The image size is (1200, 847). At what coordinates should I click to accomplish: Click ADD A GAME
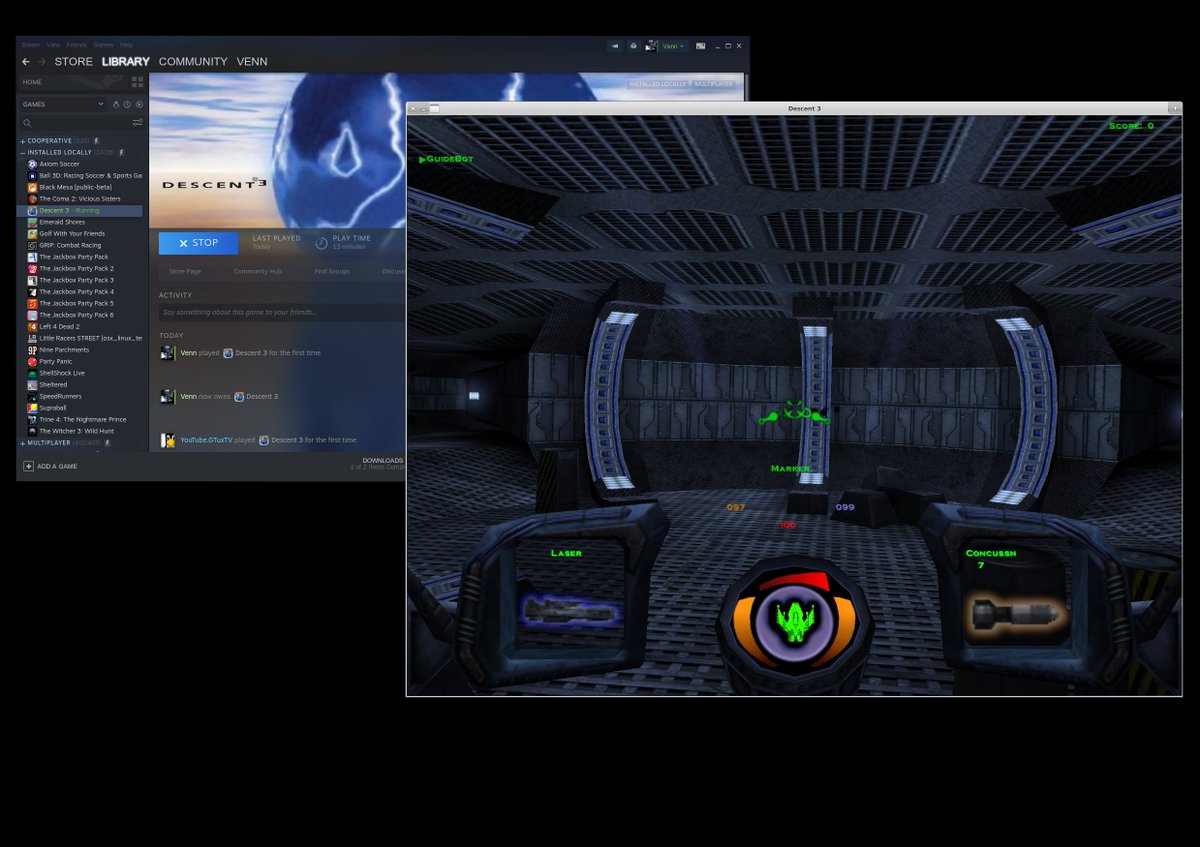57,466
